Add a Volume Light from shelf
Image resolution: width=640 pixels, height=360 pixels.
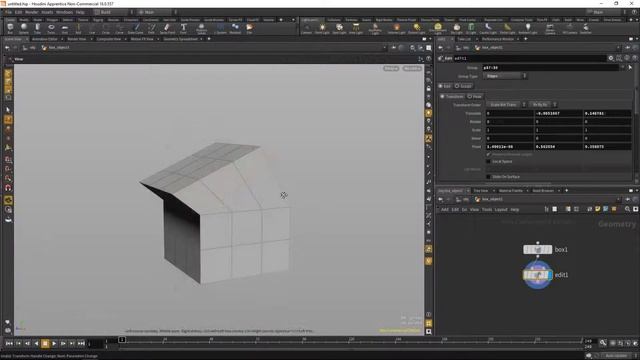pos(396,28)
